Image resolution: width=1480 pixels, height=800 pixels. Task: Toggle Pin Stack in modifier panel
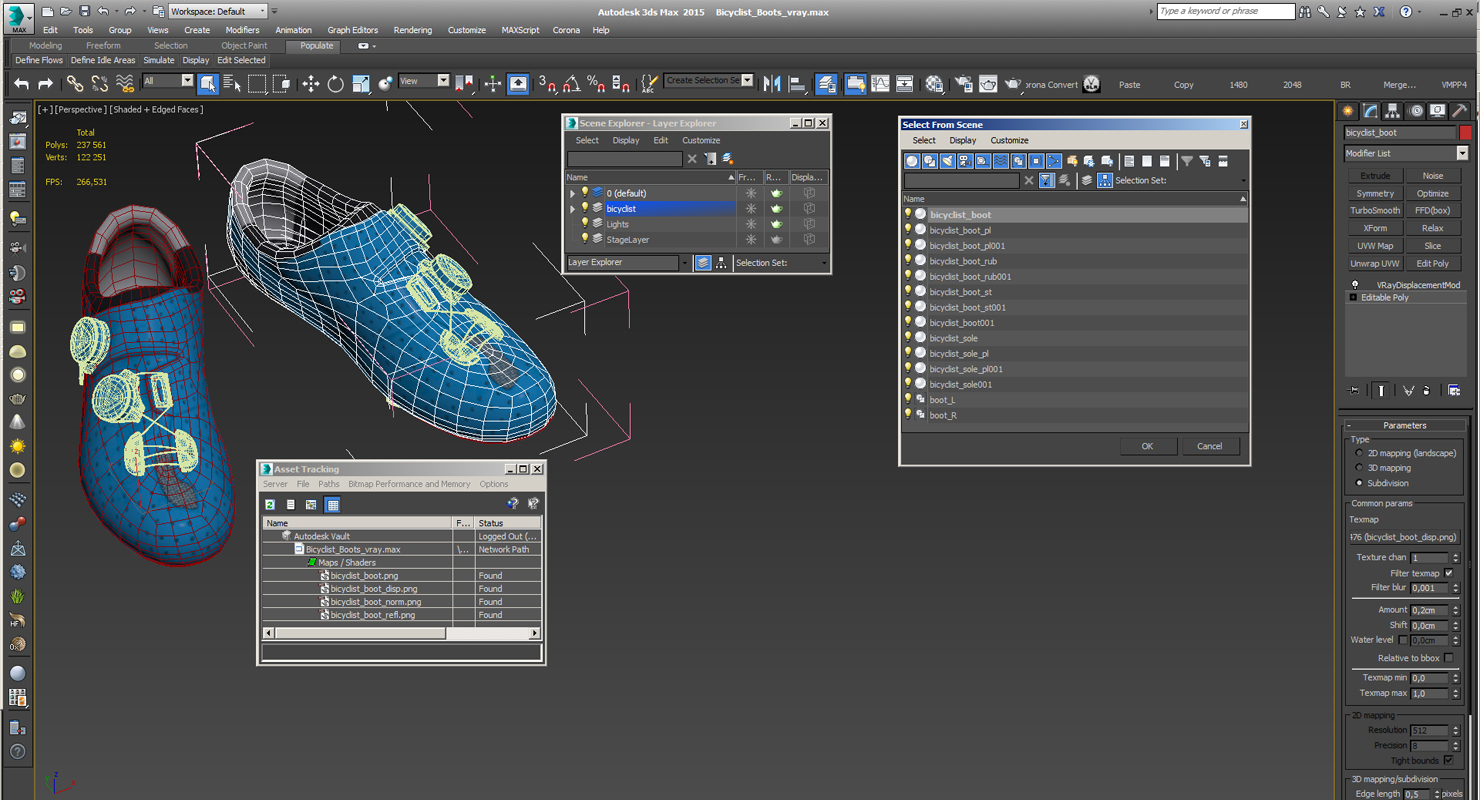pyautogui.click(x=1355, y=391)
